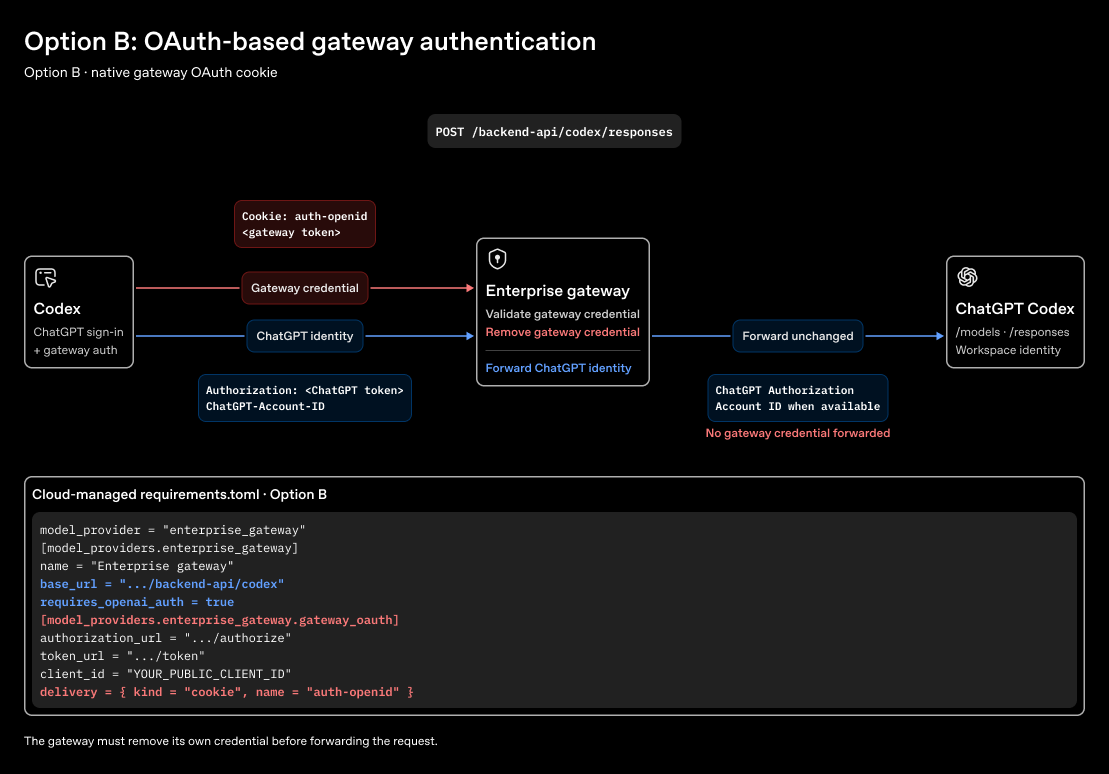Click the 'ChatGPT Codex' box title
Image resolution: width=1109 pixels, height=774 pixels.
click(1014, 308)
